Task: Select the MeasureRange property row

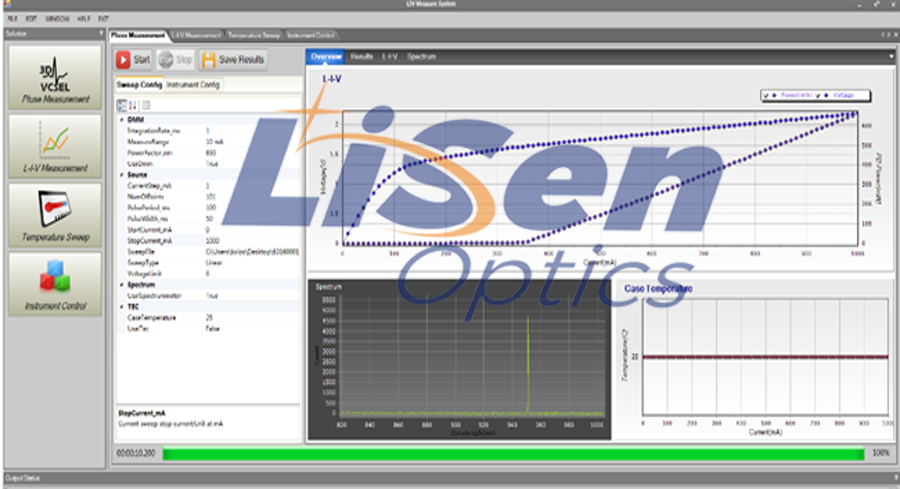Action: (208, 141)
